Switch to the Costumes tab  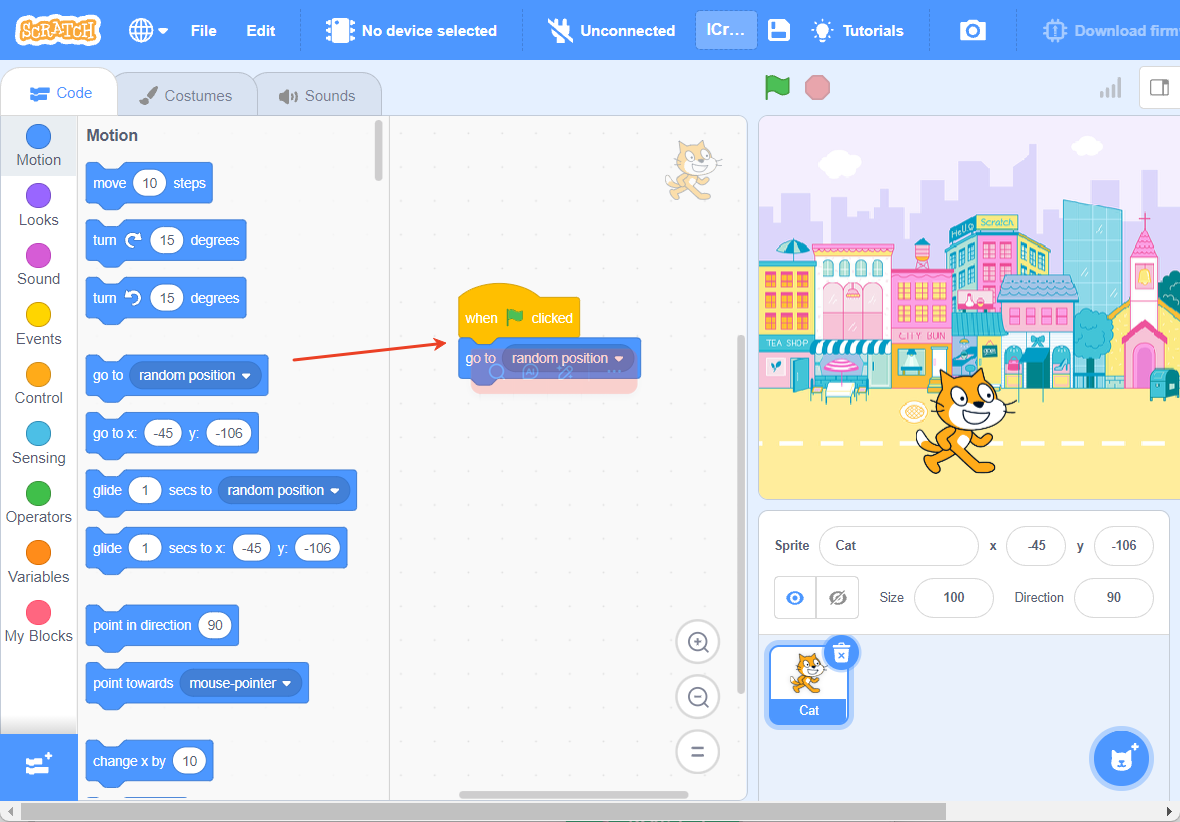pyautogui.click(x=187, y=96)
